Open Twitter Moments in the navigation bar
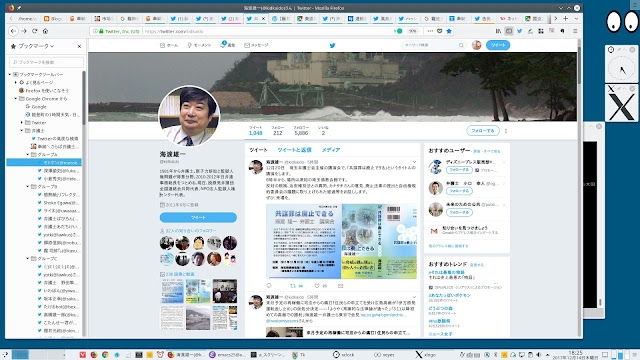 point(199,45)
